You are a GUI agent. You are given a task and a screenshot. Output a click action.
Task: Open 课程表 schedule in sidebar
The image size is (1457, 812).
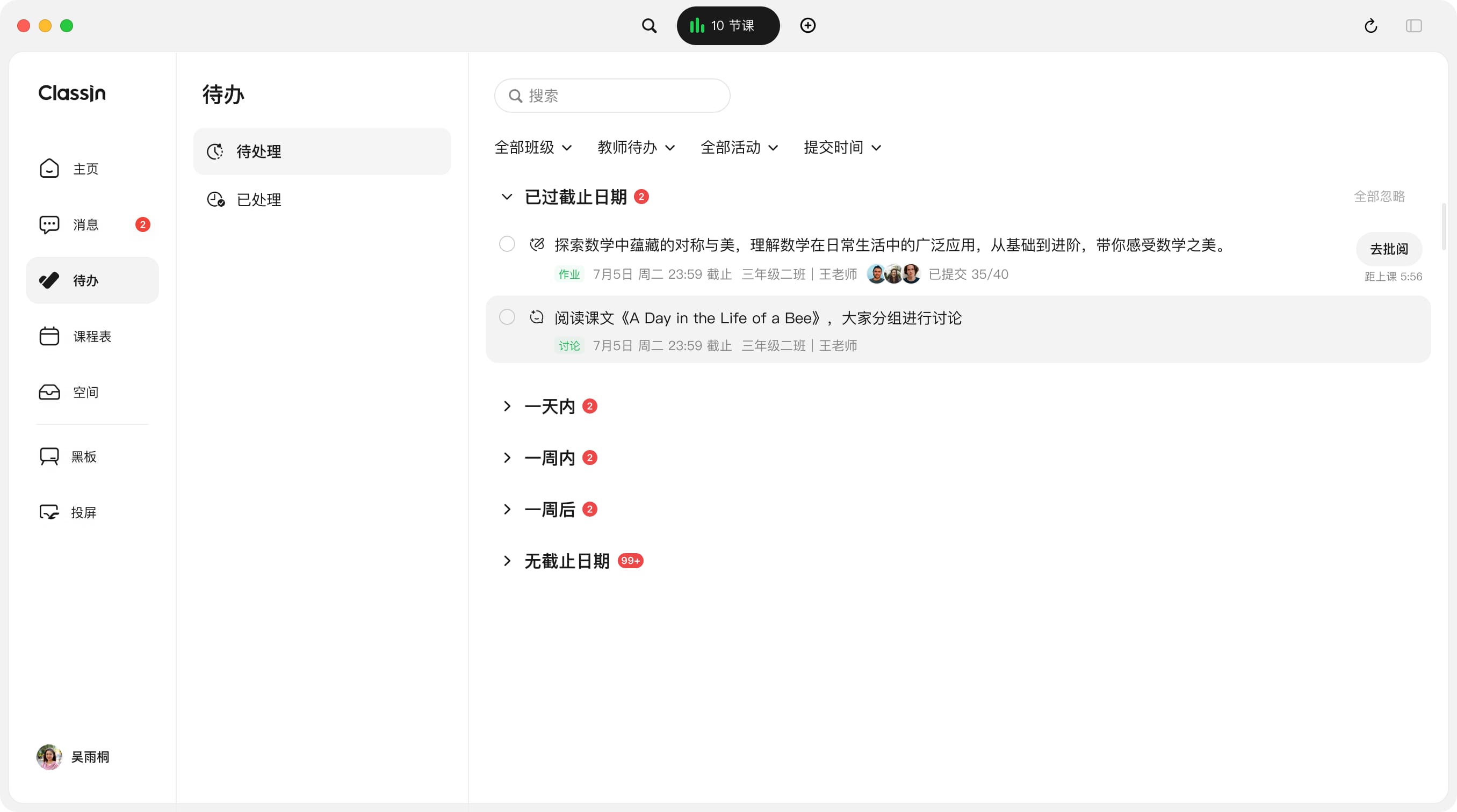click(x=92, y=336)
